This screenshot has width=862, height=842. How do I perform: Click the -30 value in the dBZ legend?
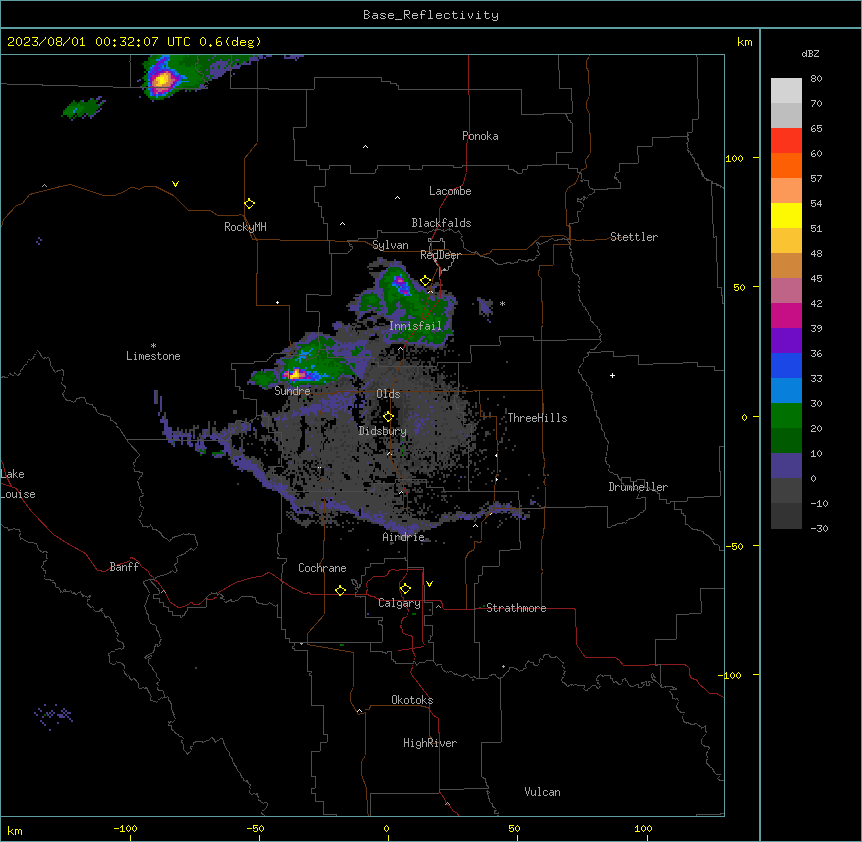[x=819, y=529]
